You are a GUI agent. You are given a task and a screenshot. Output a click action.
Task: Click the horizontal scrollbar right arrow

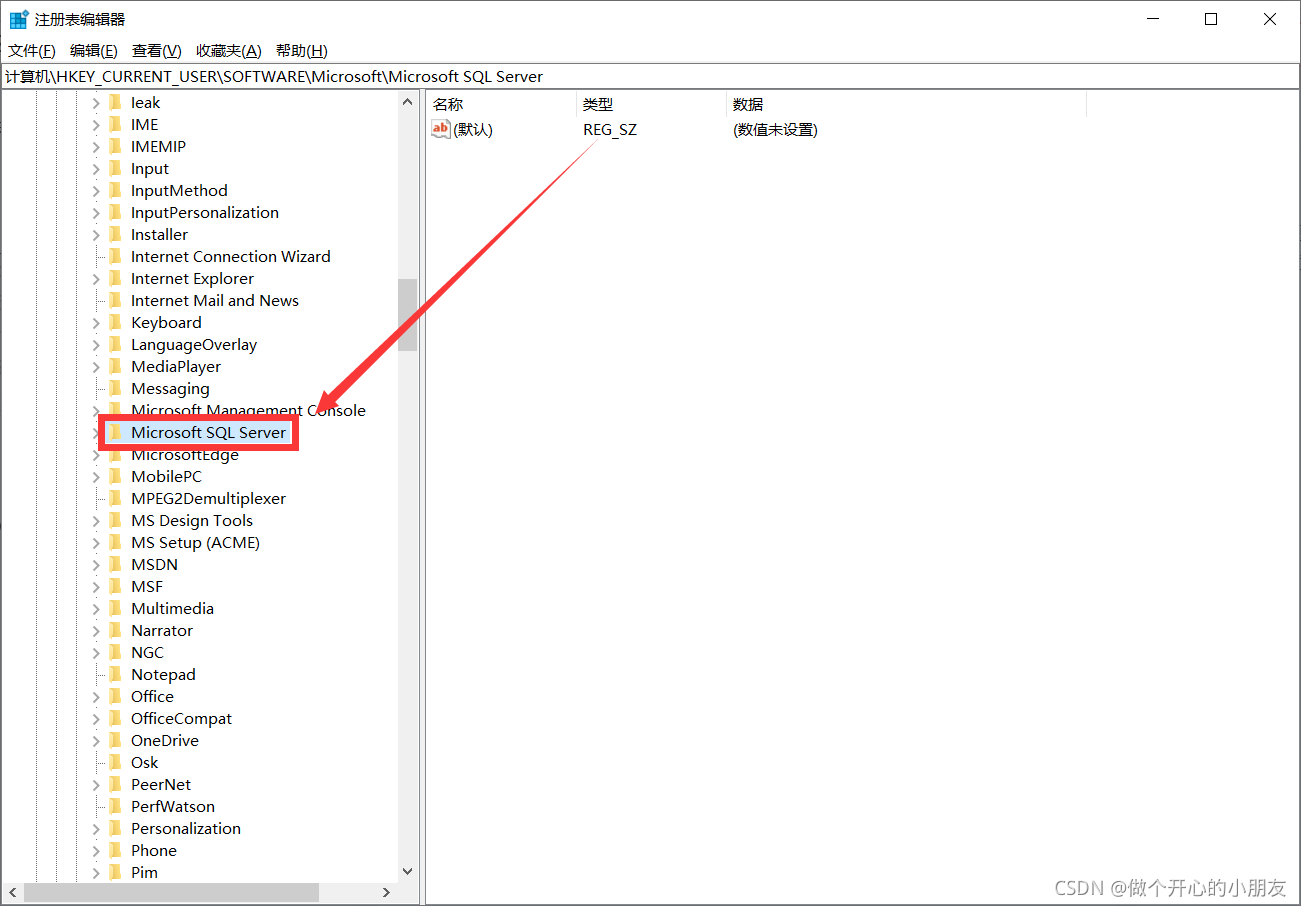tap(387, 892)
